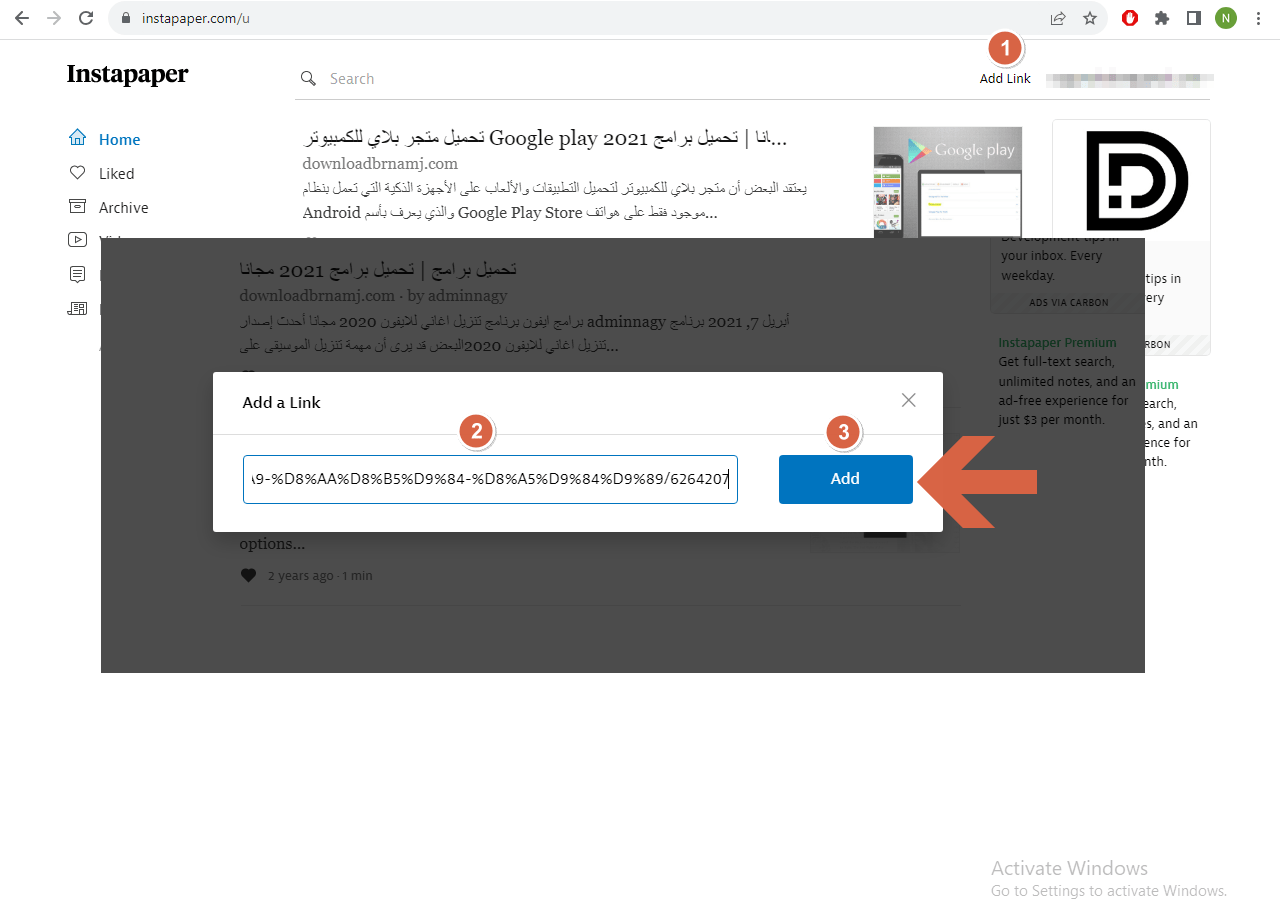Open Liked items via the heart icon
The image size is (1280, 921).
tap(77, 173)
